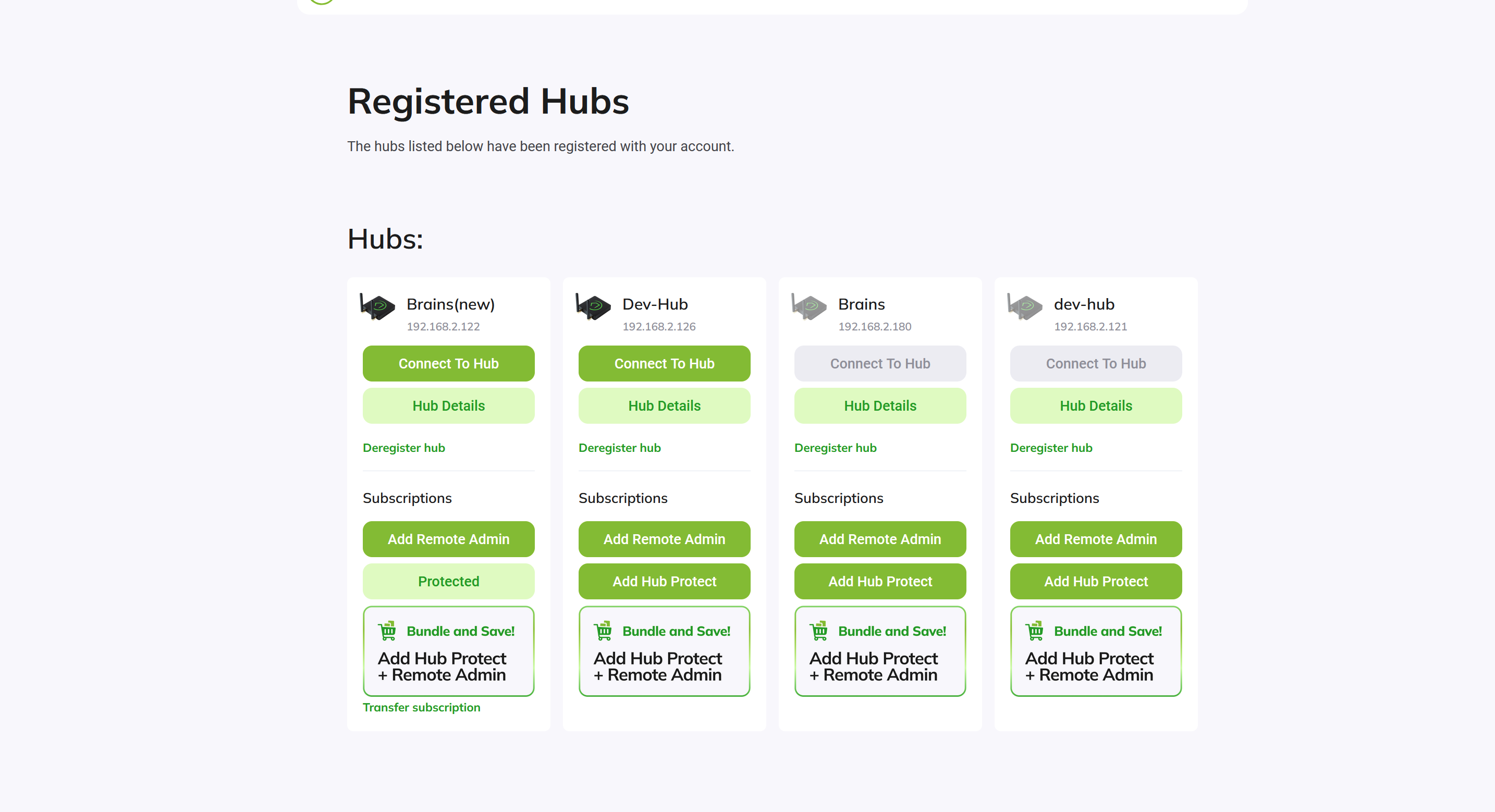Deregister the Brains(new) hub
The image size is (1495, 812).
(404, 448)
